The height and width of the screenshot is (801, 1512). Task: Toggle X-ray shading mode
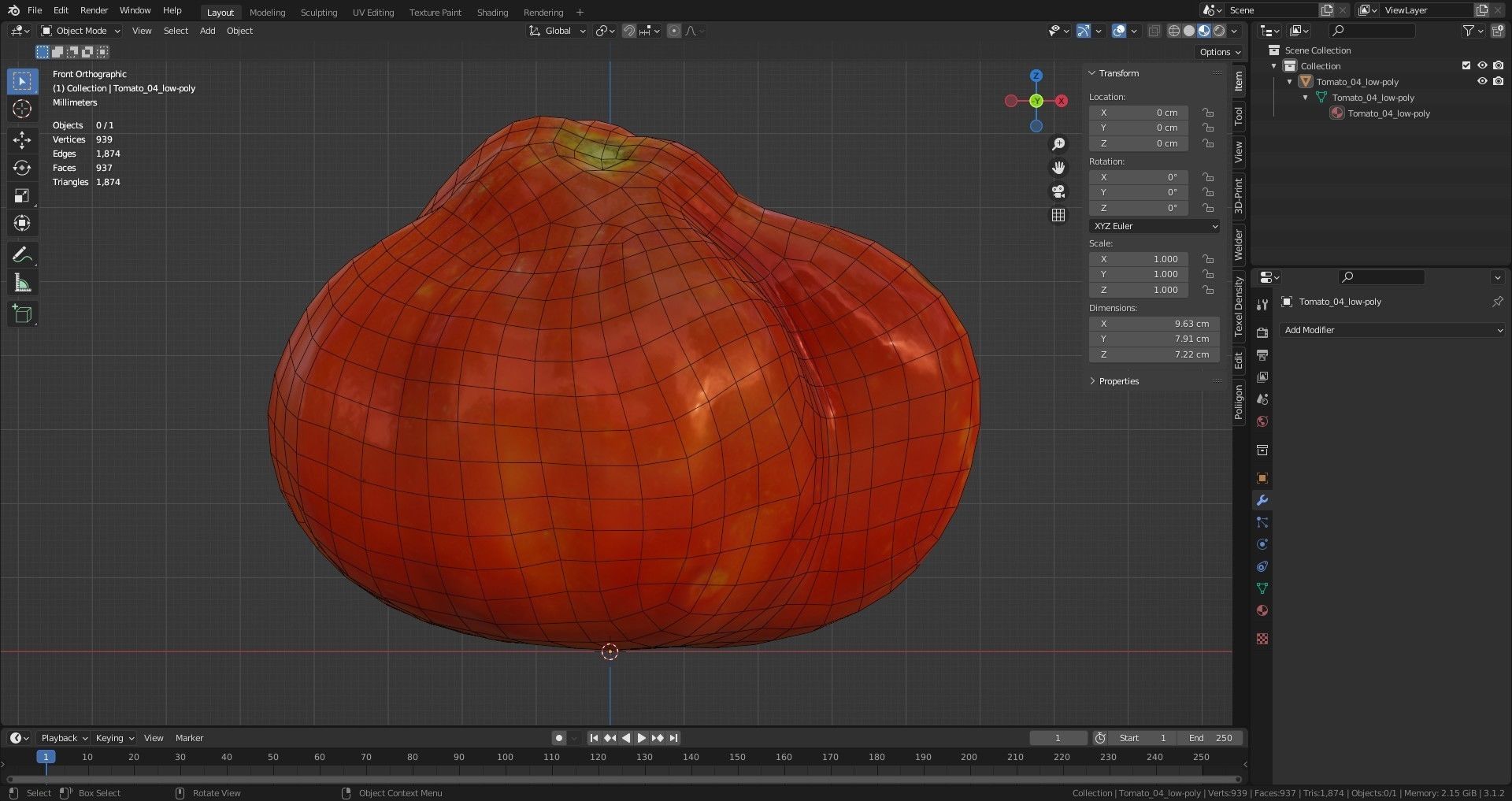point(1154,31)
